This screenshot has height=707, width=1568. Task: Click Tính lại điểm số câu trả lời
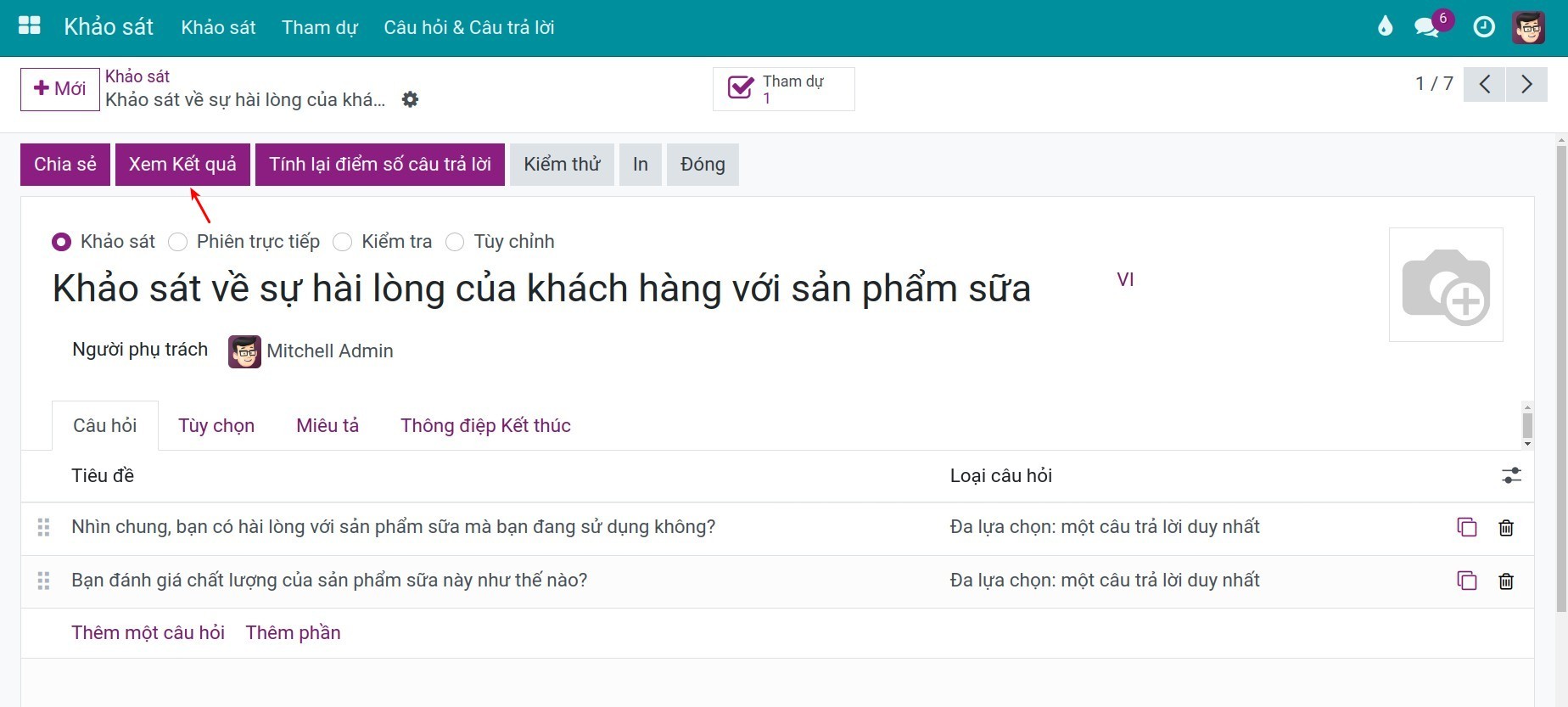380,164
